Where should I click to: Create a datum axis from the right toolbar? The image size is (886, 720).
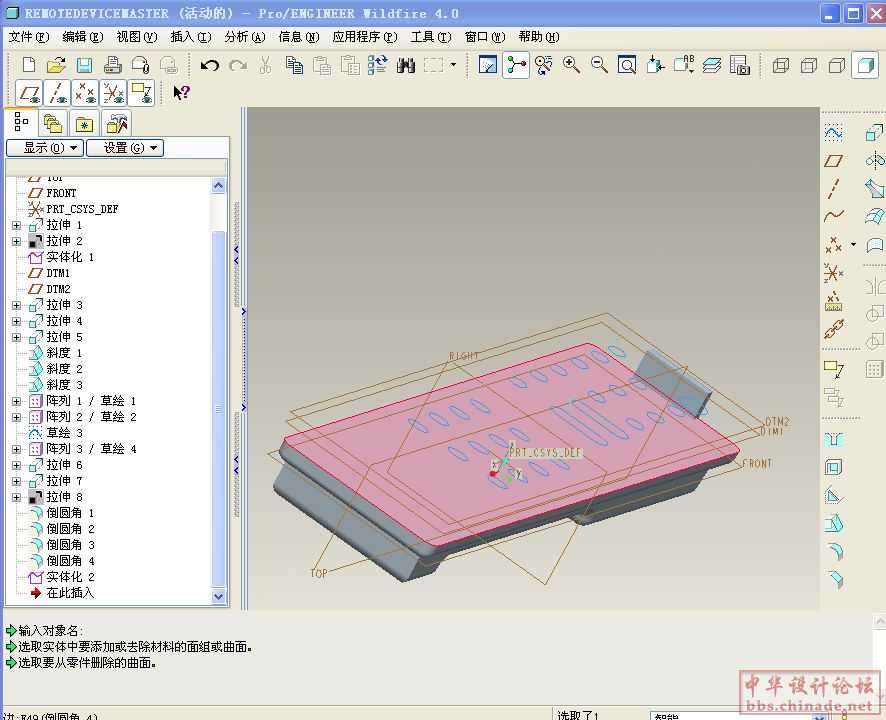click(x=833, y=189)
